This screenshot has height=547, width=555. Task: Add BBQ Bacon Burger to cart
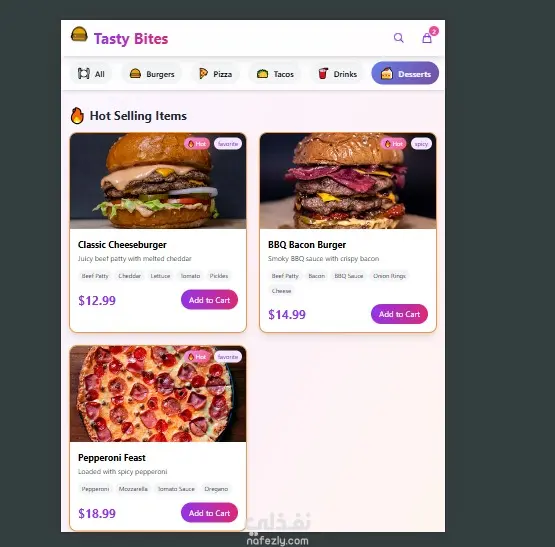[x=399, y=314]
